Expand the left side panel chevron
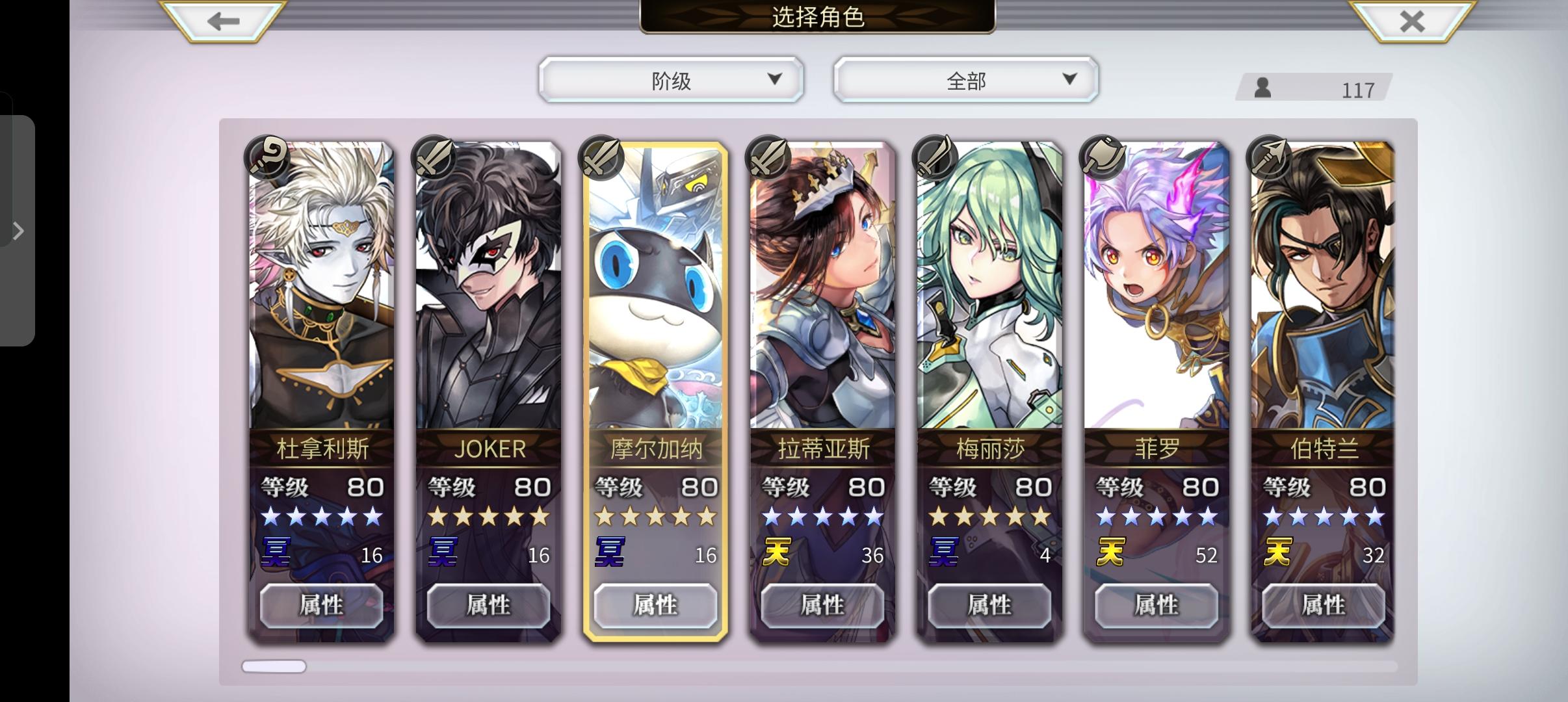The width and height of the screenshot is (1568, 702). (18, 231)
